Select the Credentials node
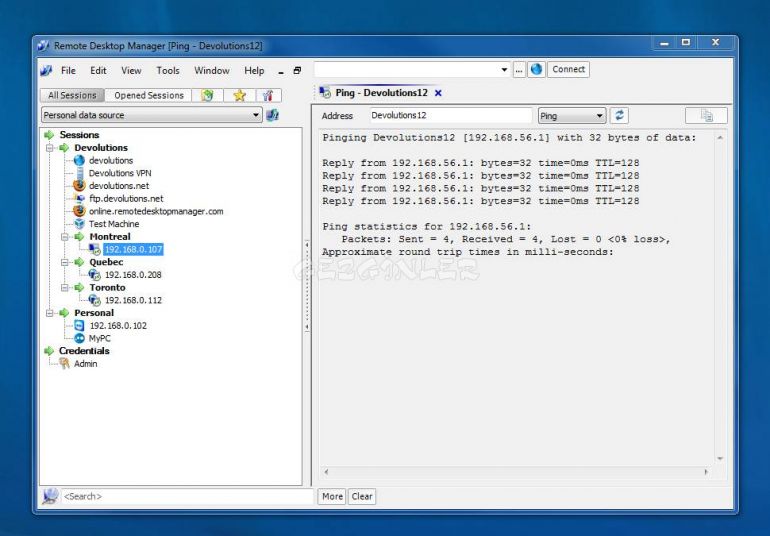This screenshot has width=770, height=536. pos(84,351)
